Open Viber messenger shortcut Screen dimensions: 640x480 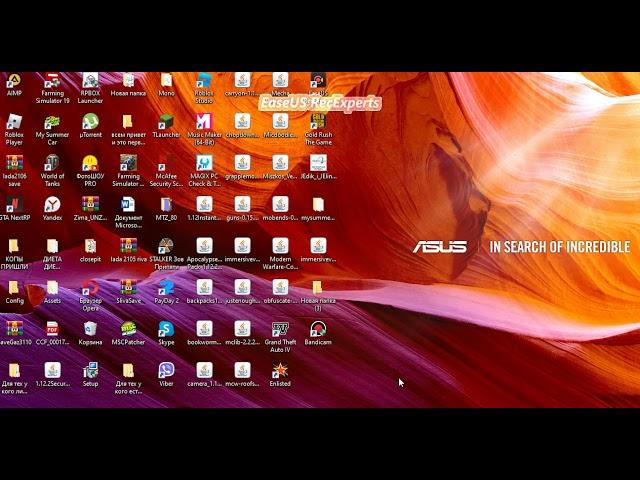click(x=166, y=375)
